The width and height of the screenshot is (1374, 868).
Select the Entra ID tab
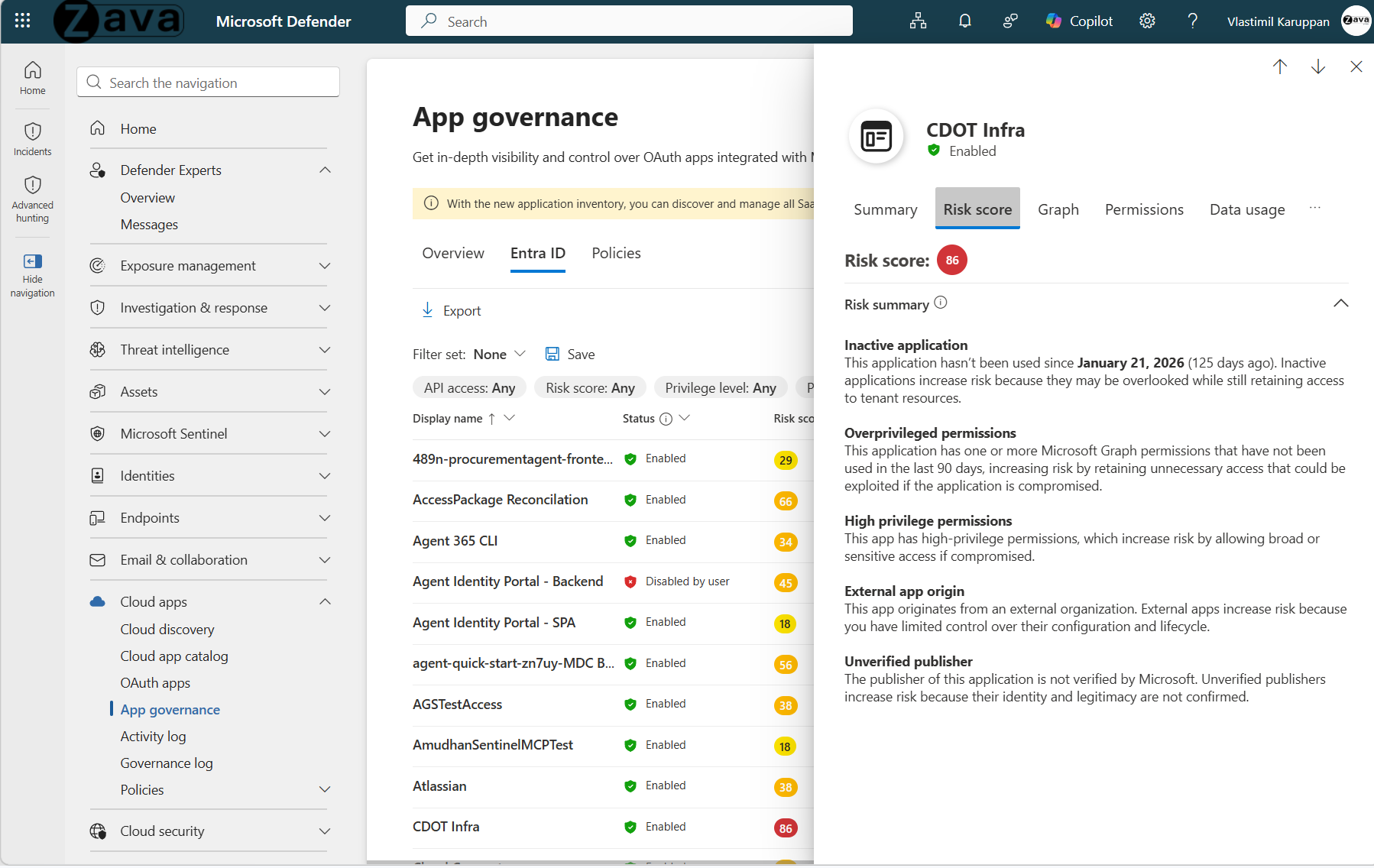(538, 254)
